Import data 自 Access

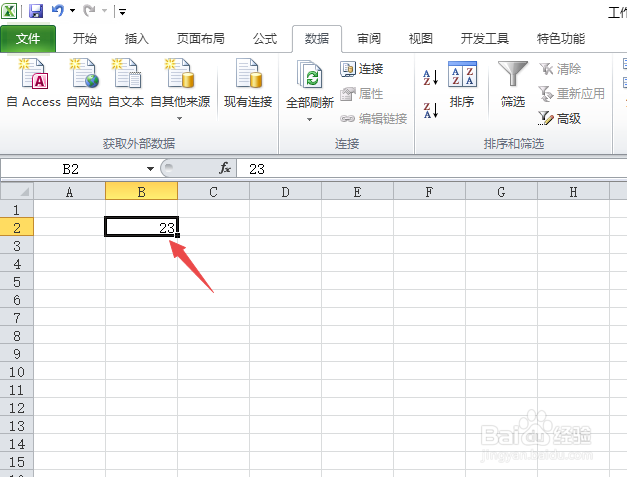click(x=34, y=83)
